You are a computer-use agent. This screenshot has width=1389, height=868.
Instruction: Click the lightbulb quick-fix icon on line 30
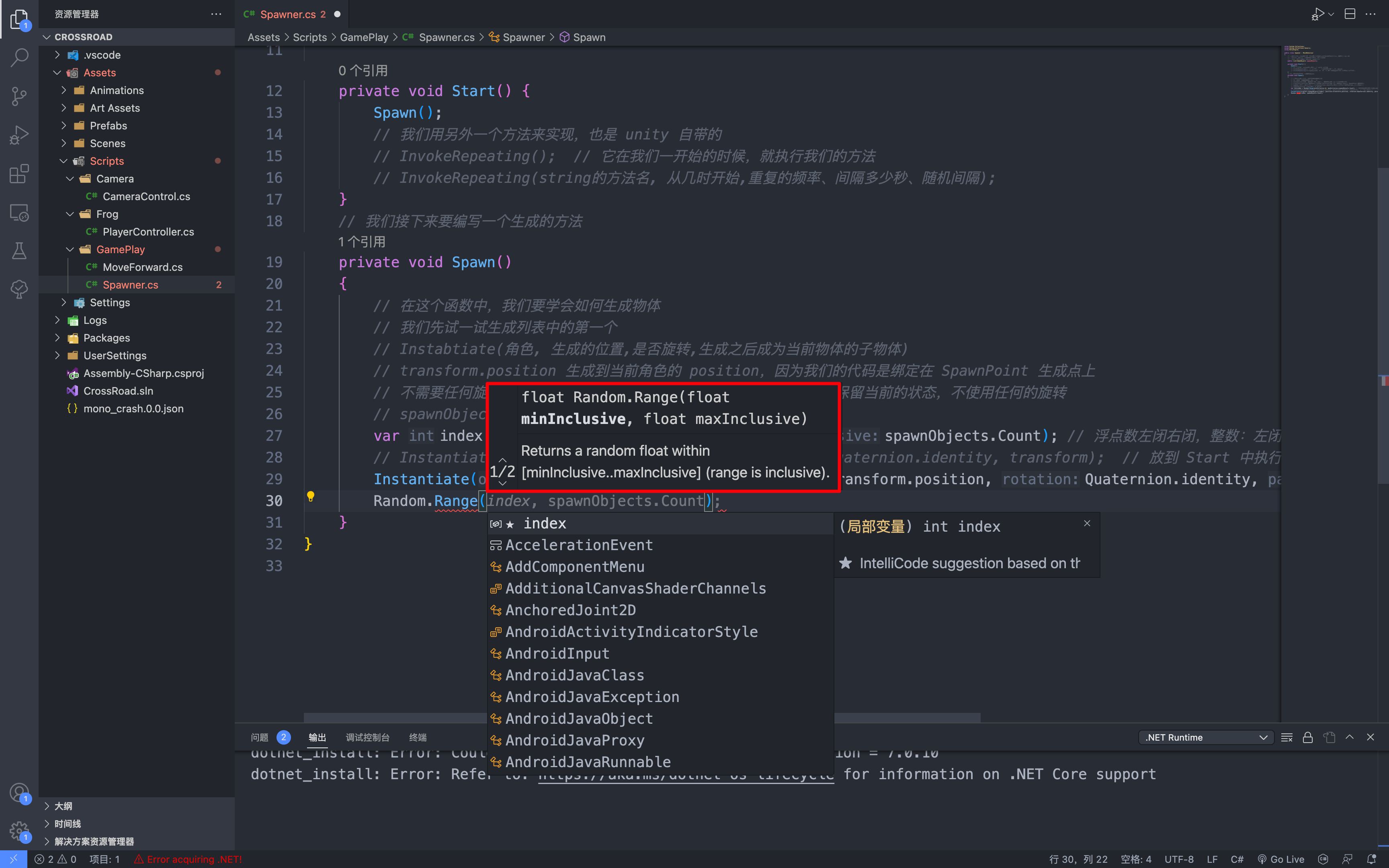point(311,497)
